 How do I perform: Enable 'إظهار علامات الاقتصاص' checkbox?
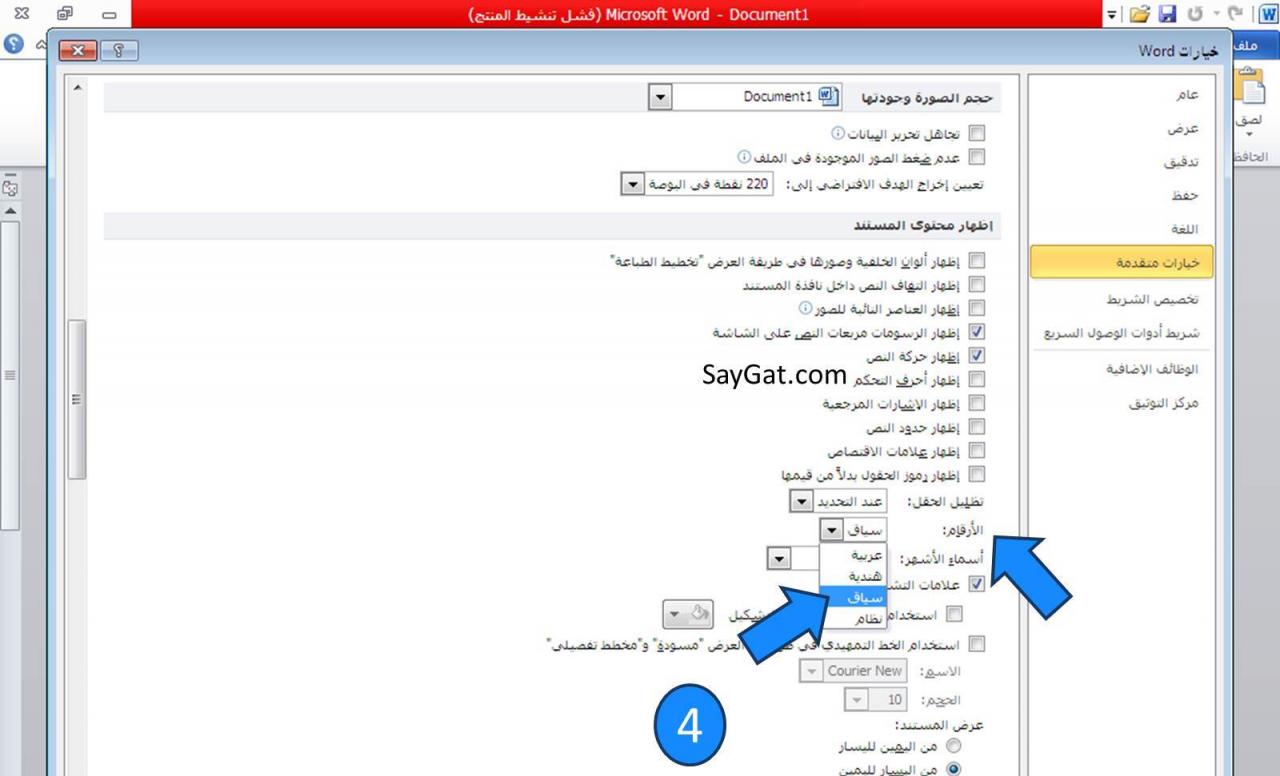(977, 451)
